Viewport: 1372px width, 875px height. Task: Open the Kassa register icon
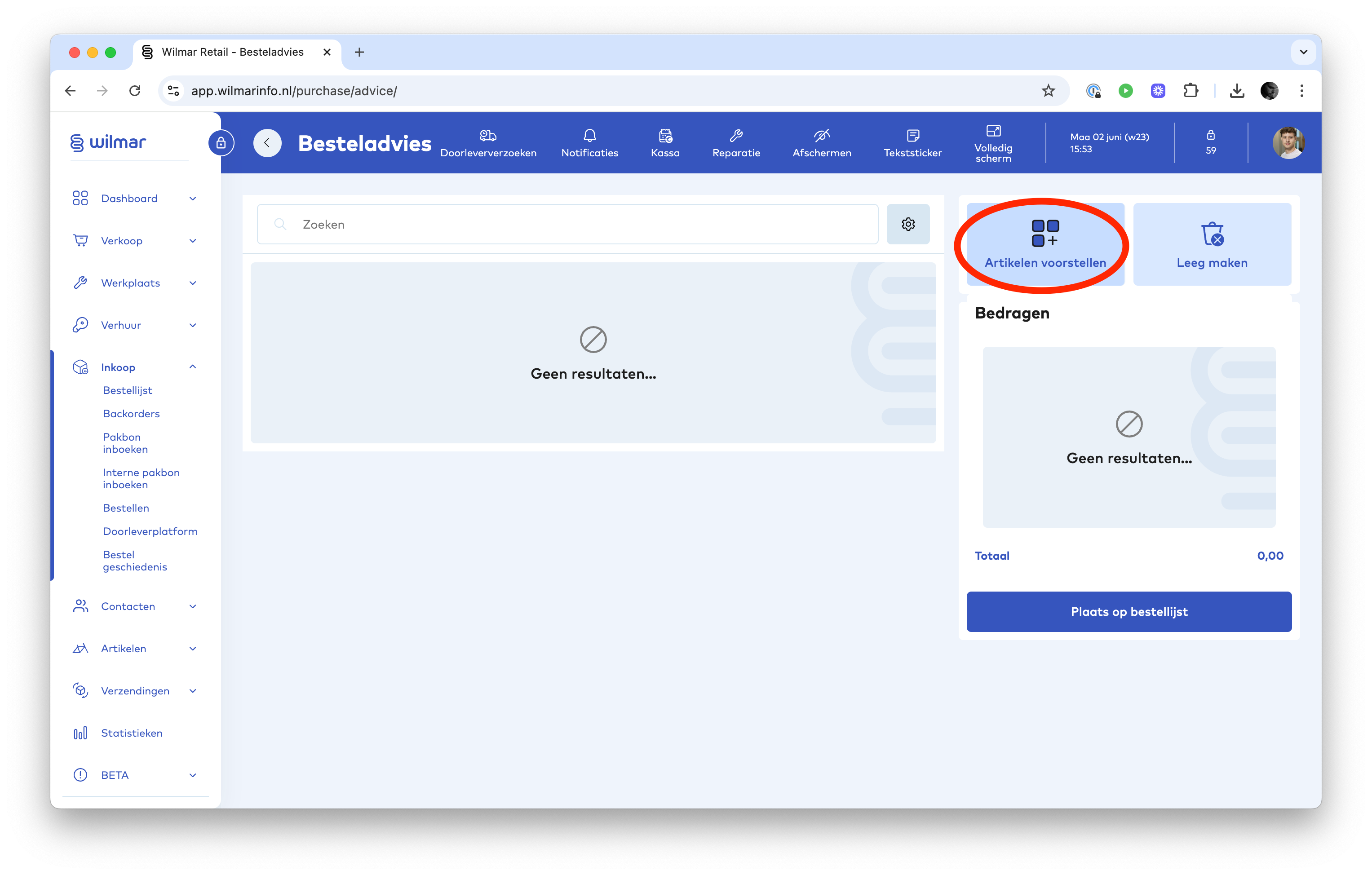coord(665,142)
